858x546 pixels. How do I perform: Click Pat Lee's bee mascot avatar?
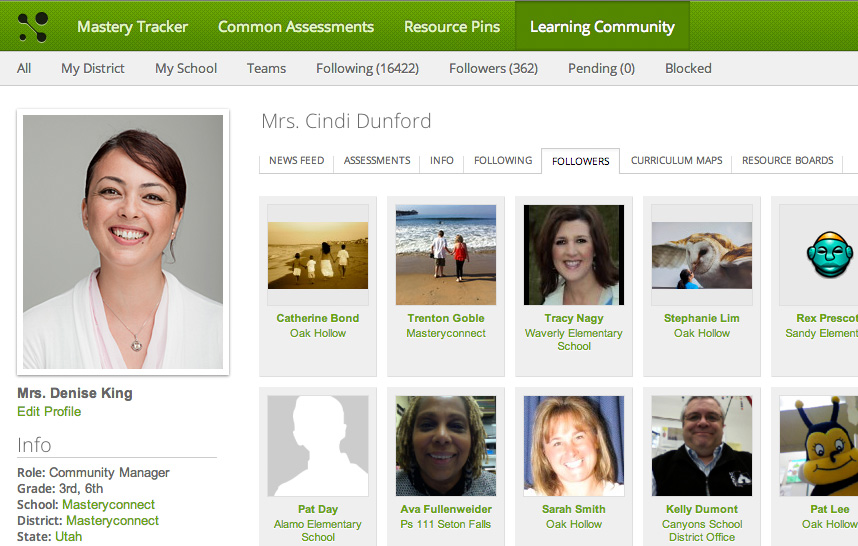coord(819,446)
